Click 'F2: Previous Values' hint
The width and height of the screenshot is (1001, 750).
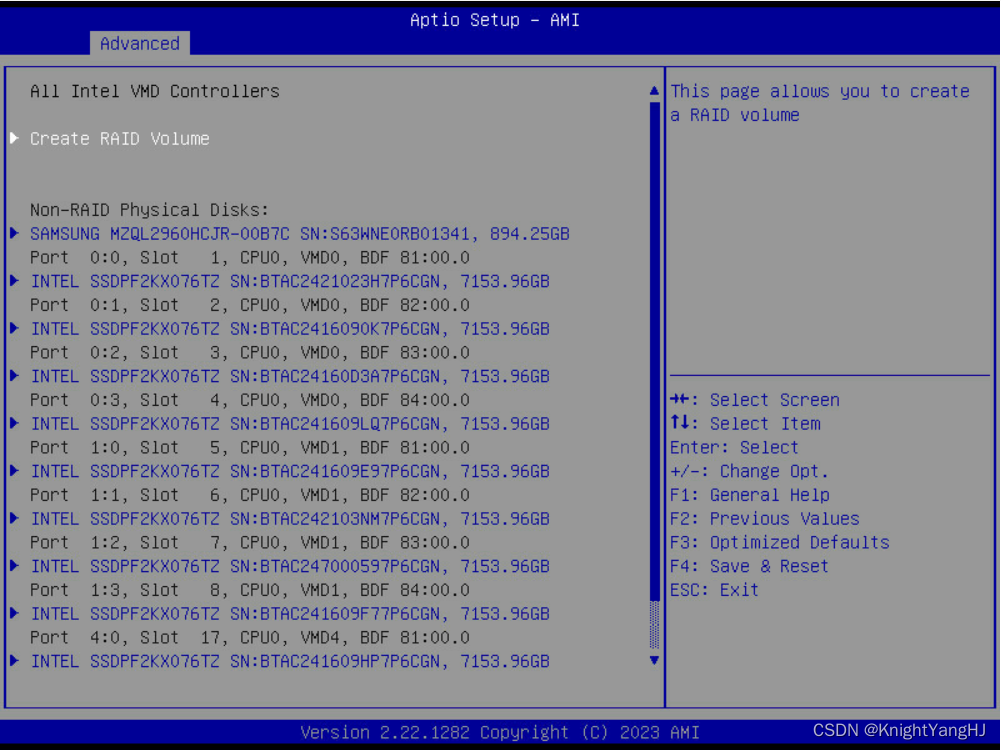coord(765,518)
